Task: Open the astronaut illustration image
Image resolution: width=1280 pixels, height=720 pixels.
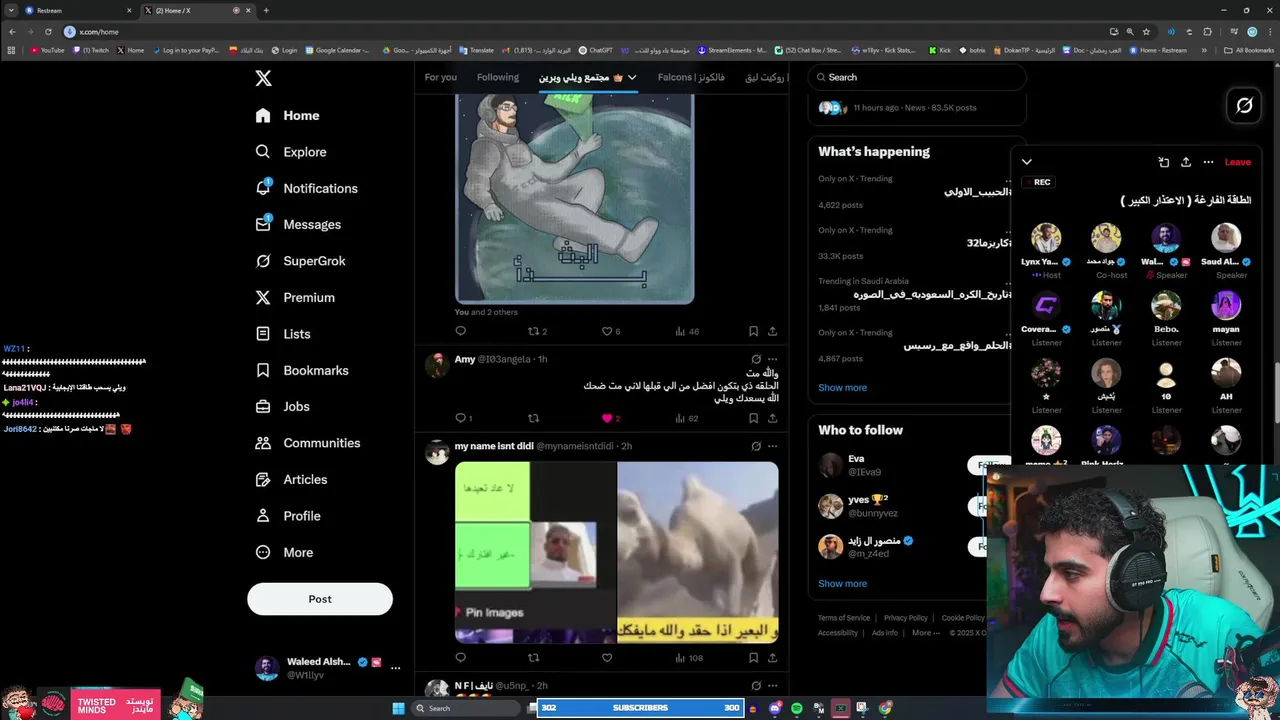Action: click(x=575, y=199)
